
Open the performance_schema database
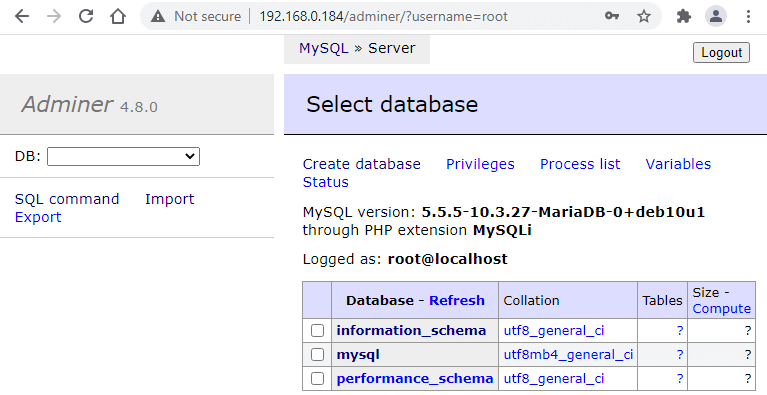point(415,378)
